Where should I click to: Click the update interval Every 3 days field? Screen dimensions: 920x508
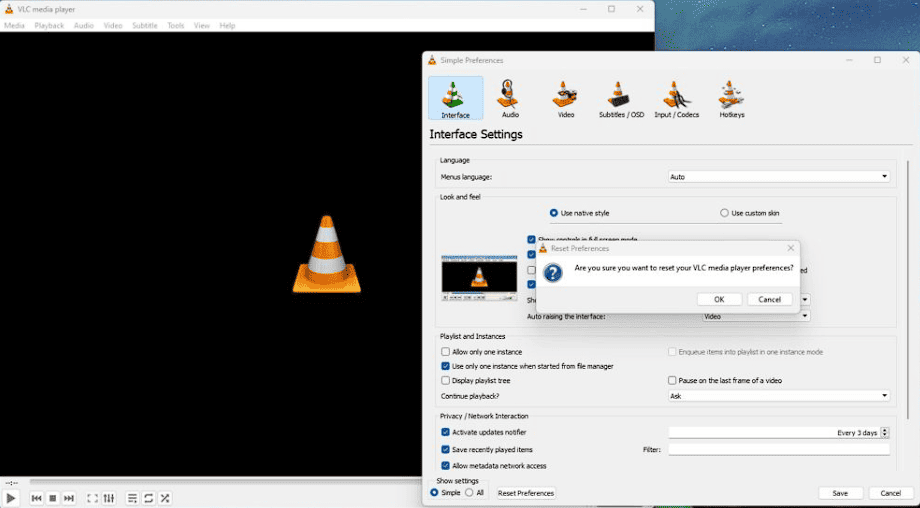pyautogui.click(x=774, y=433)
